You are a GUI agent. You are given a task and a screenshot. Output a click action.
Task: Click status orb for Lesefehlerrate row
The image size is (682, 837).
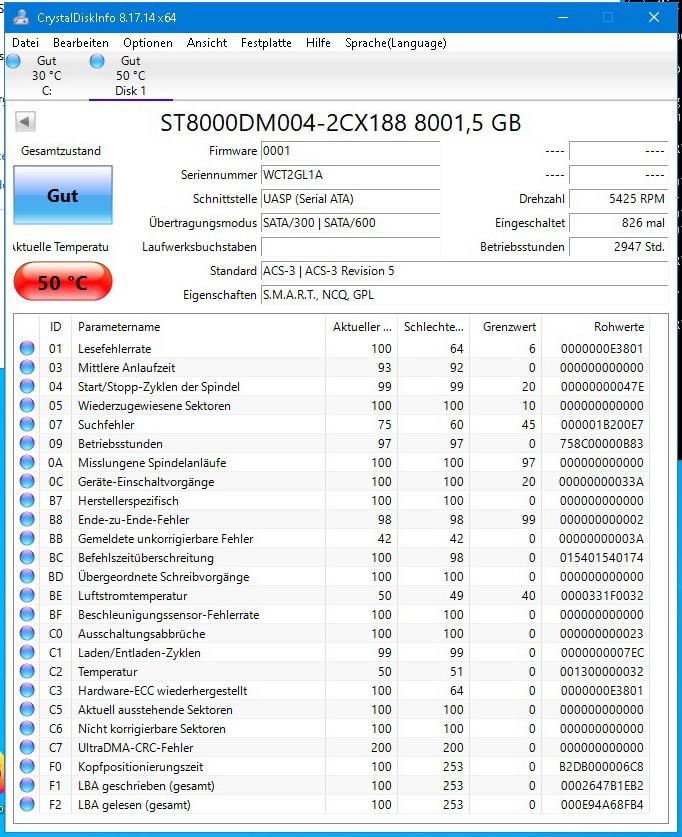27,348
